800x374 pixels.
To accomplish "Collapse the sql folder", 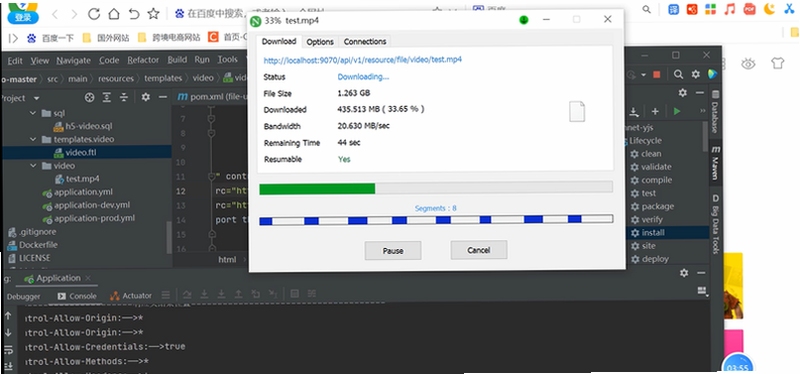I will click(x=33, y=113).
